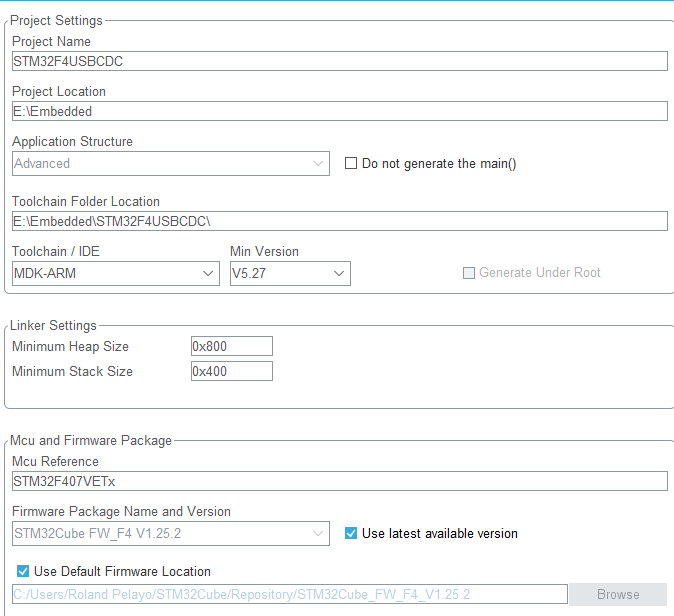Uncheck Use latest available version
This screenshot has width=674, height=616.
coord(351,533)
